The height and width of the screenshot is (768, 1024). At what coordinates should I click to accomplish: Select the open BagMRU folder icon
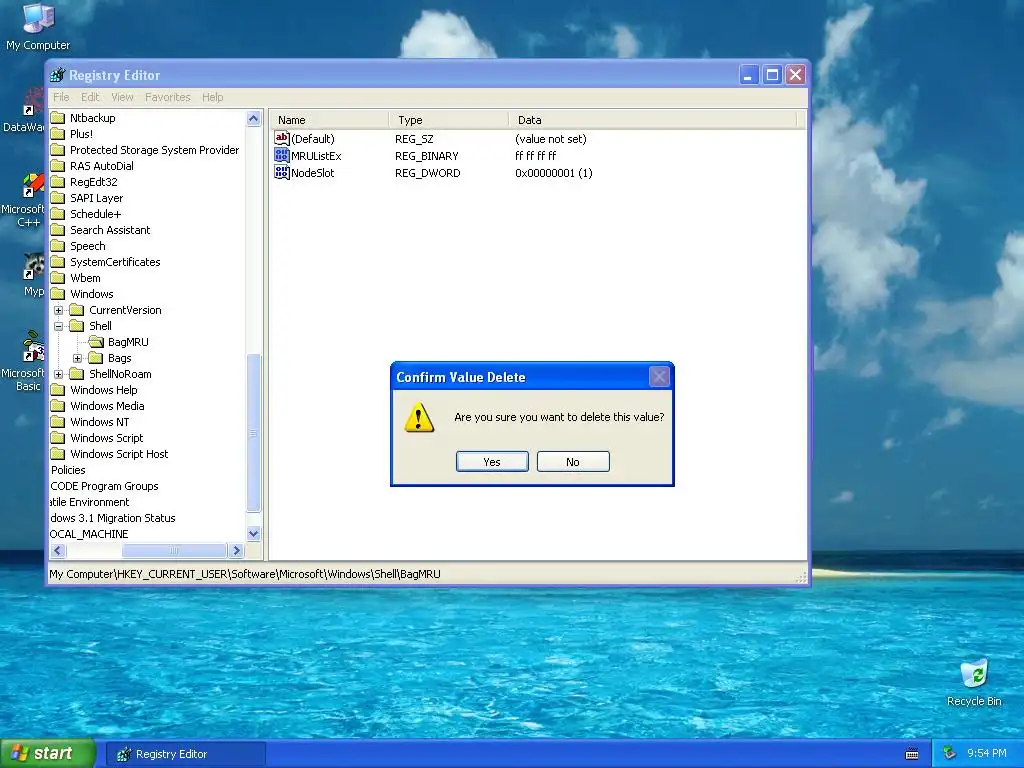point(96,342)
